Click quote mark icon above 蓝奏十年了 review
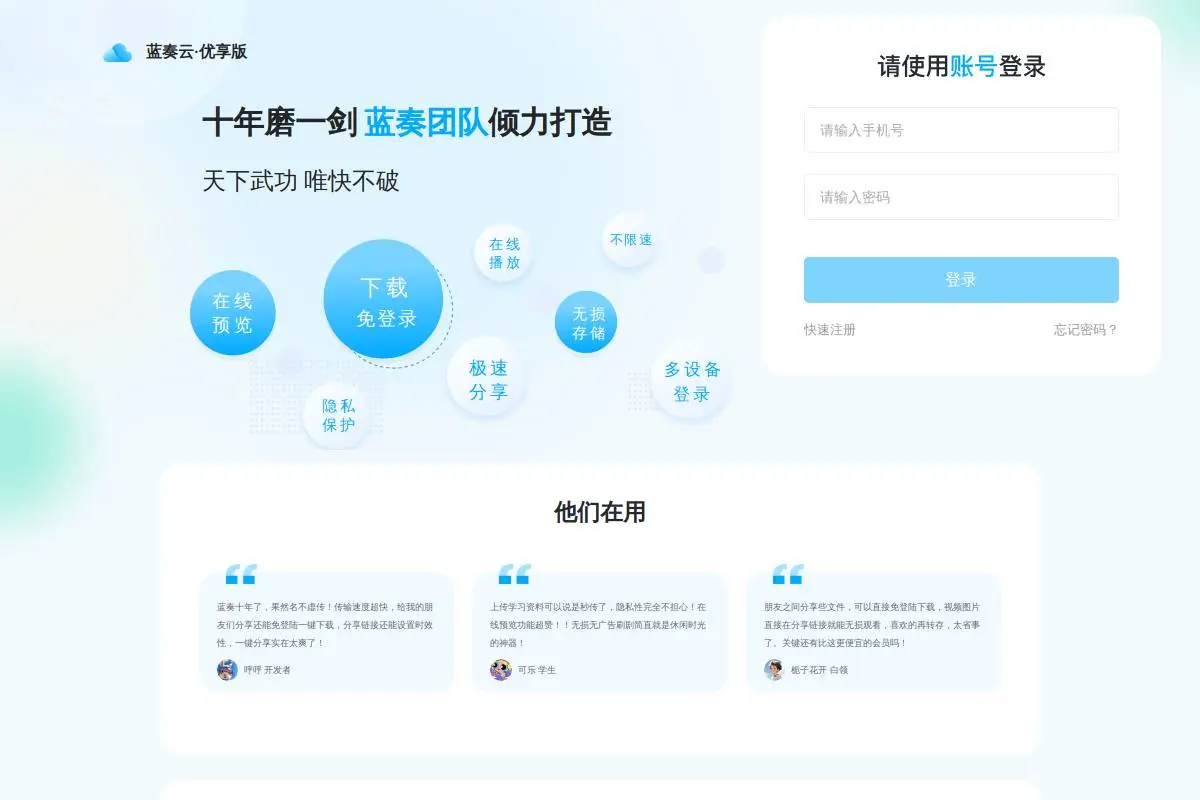This screenshot has width=1200, height=800. point(241,574)
